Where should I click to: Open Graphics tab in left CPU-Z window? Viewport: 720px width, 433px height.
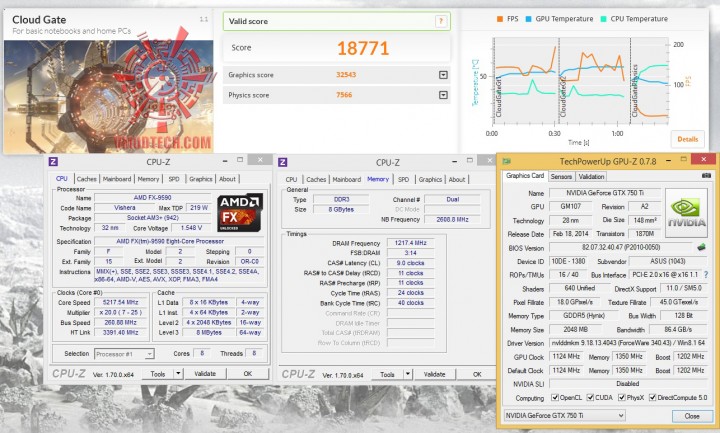coord(201,179)
